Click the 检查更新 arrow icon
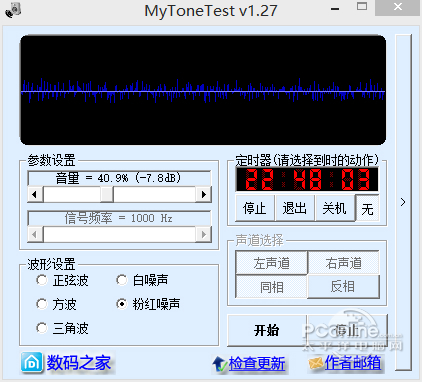 (220, 364)
